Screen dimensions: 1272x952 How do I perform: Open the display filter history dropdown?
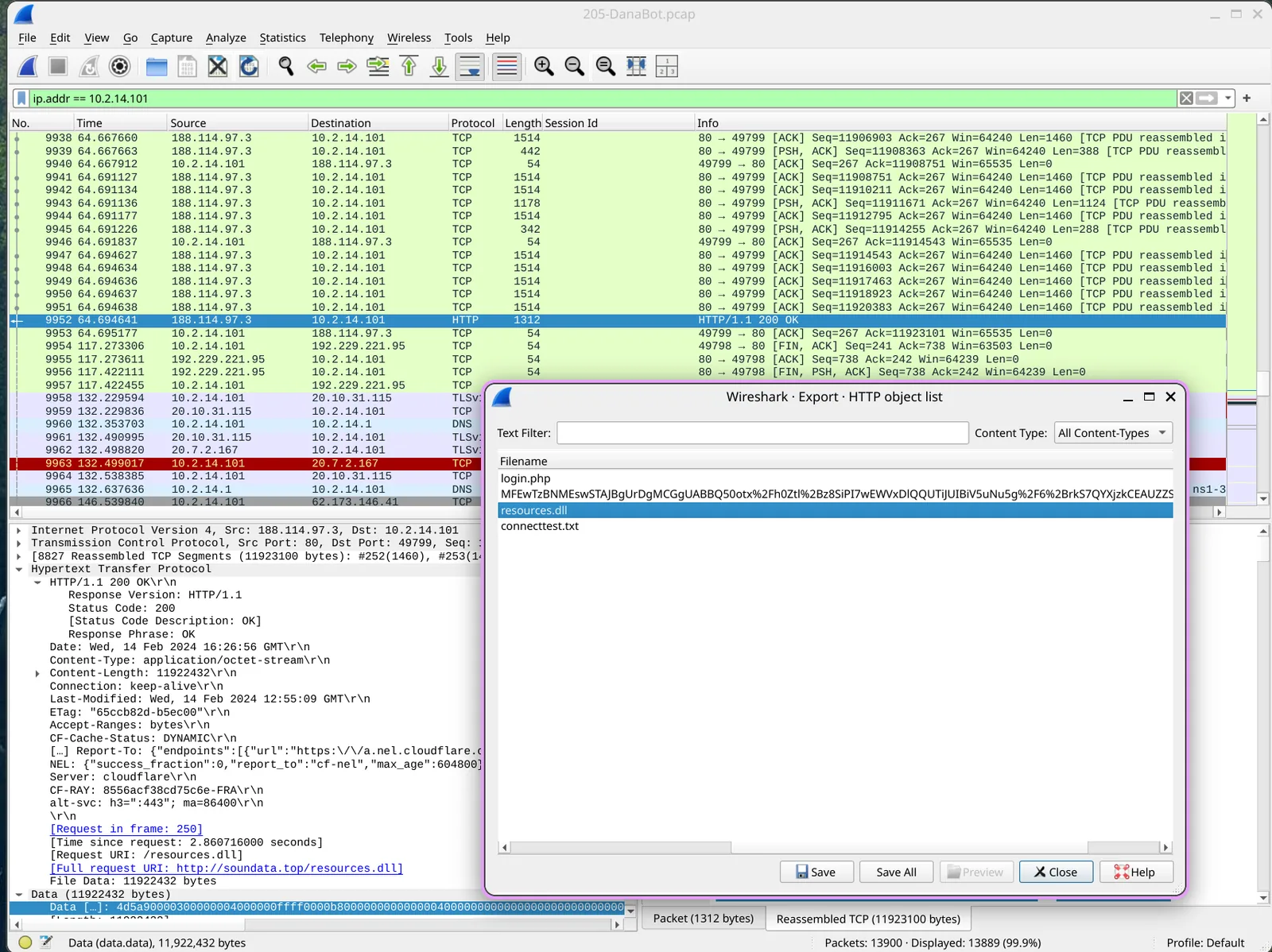pos(1228,99)
